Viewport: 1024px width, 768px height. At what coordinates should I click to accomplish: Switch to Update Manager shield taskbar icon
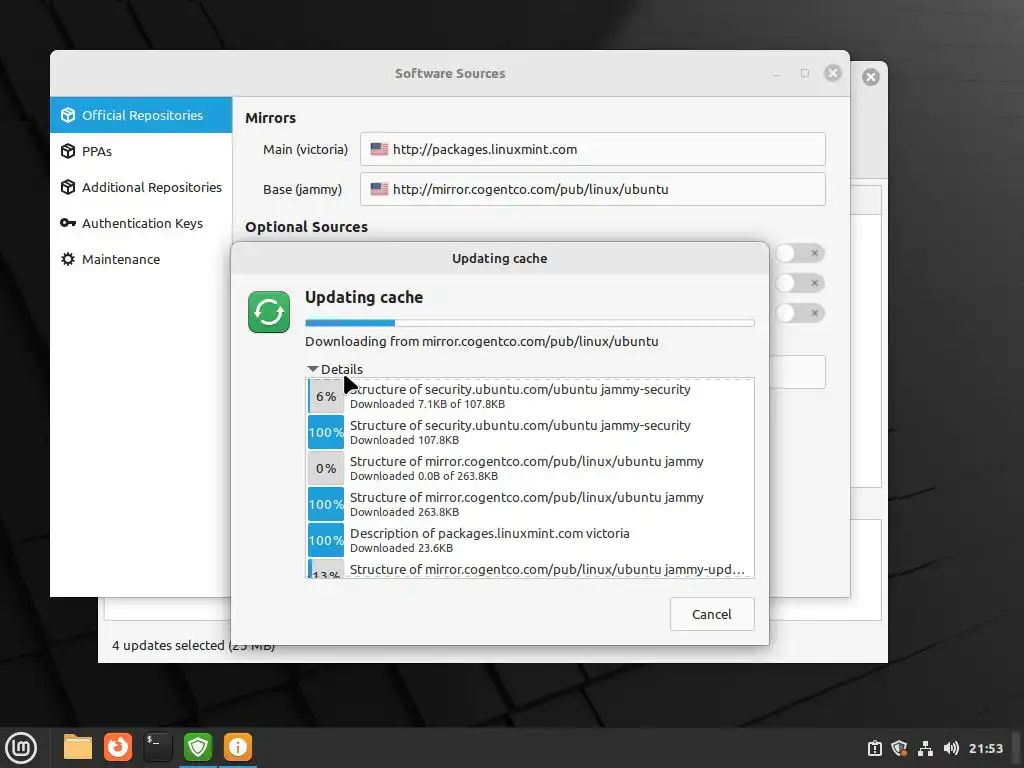pyautogui.click(x=198, y=747)
